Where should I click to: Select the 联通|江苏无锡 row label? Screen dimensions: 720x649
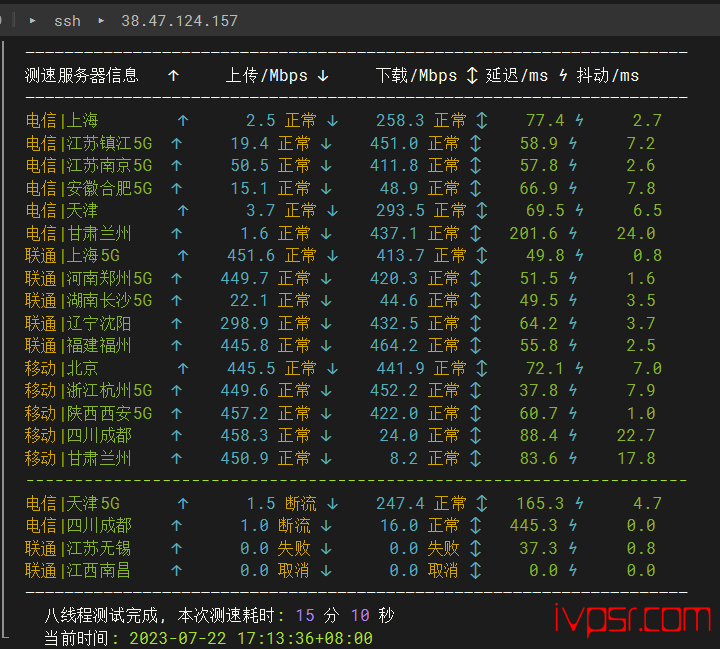78,548
